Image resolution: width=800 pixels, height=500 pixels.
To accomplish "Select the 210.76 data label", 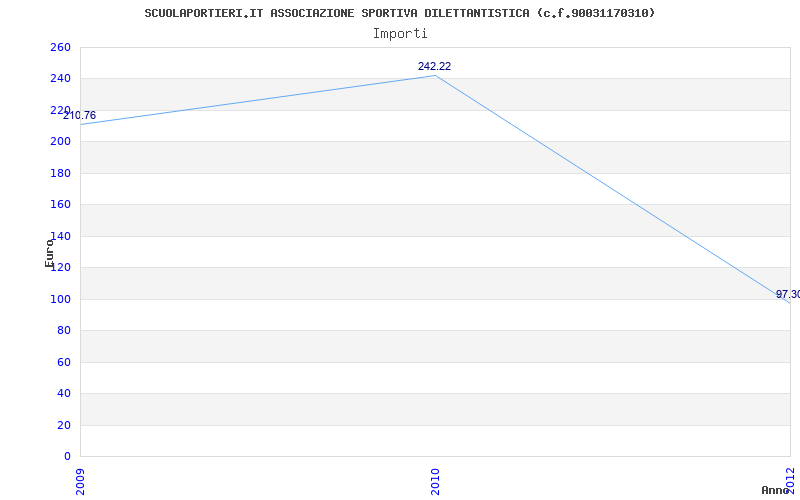I will point(79,116).
